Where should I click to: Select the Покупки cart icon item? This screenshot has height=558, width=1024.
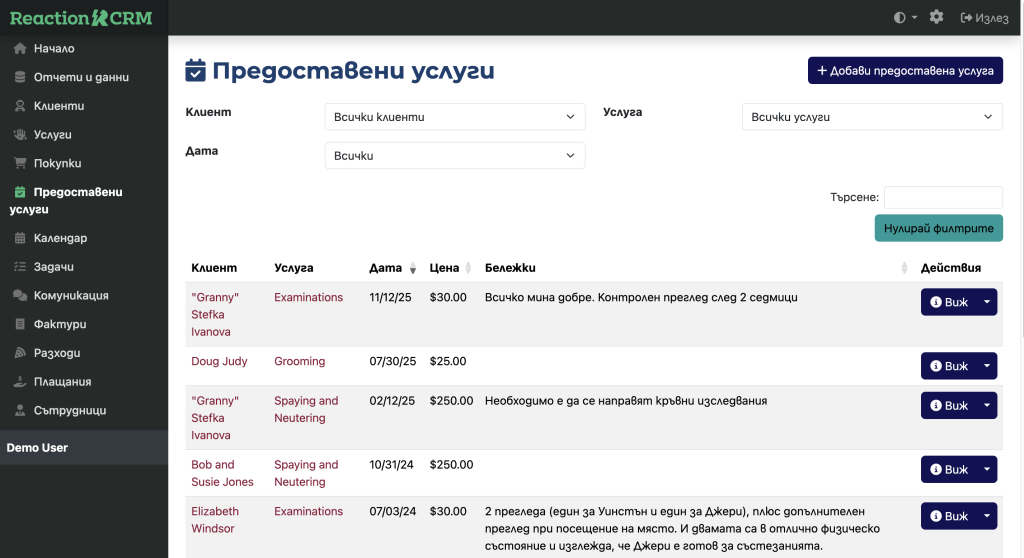(57, 163)
